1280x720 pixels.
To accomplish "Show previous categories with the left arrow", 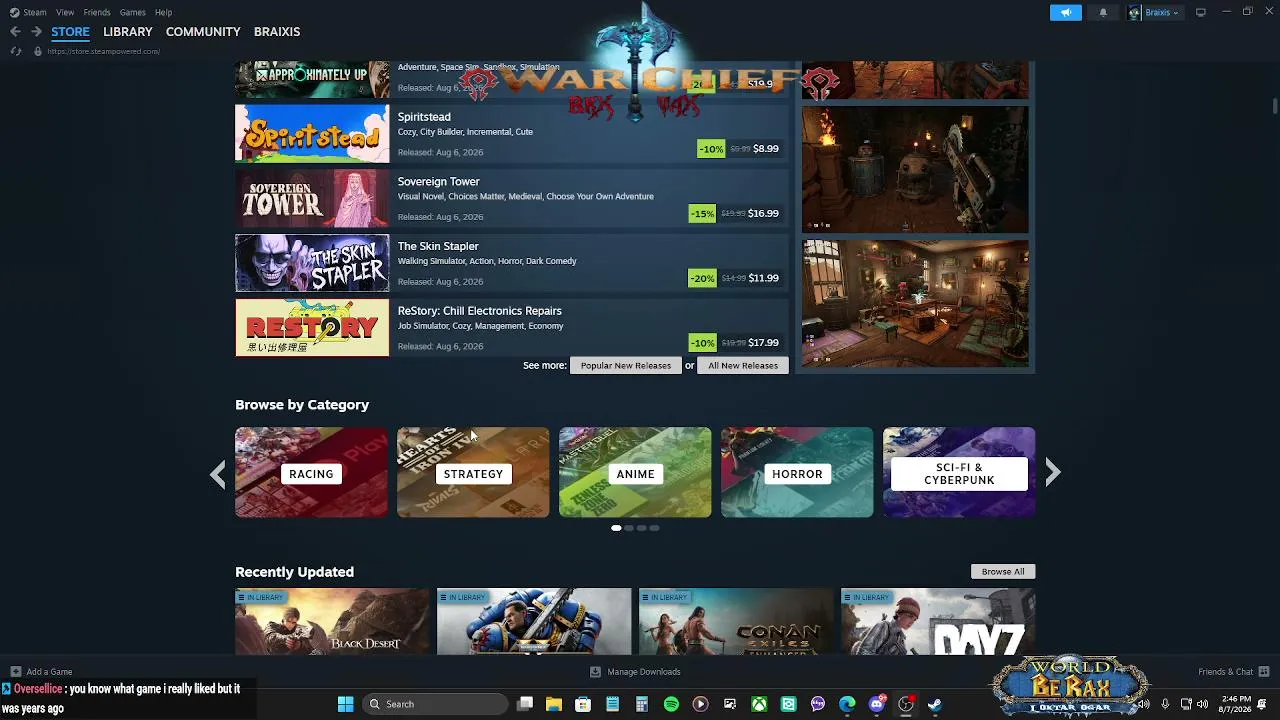I will (x=218, y=473).
